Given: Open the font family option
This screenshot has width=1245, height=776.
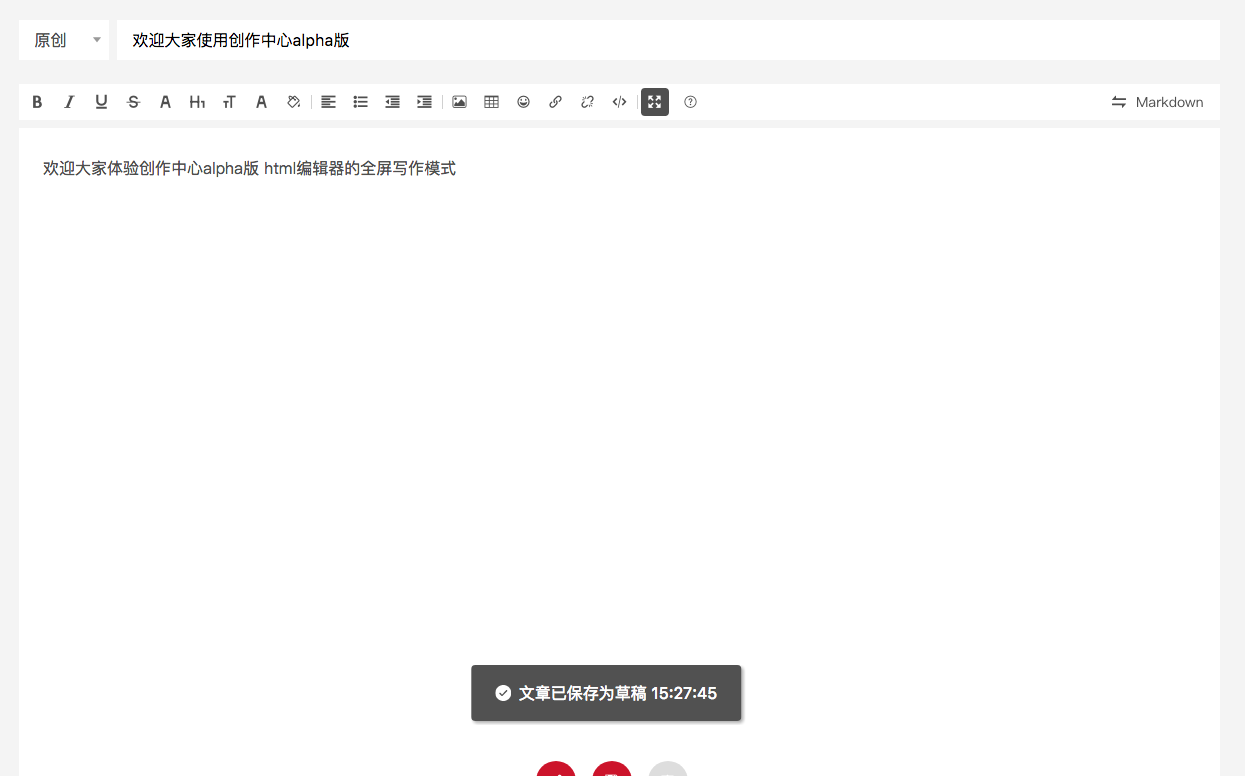Looking at the screenshot, I should [165, 102].
